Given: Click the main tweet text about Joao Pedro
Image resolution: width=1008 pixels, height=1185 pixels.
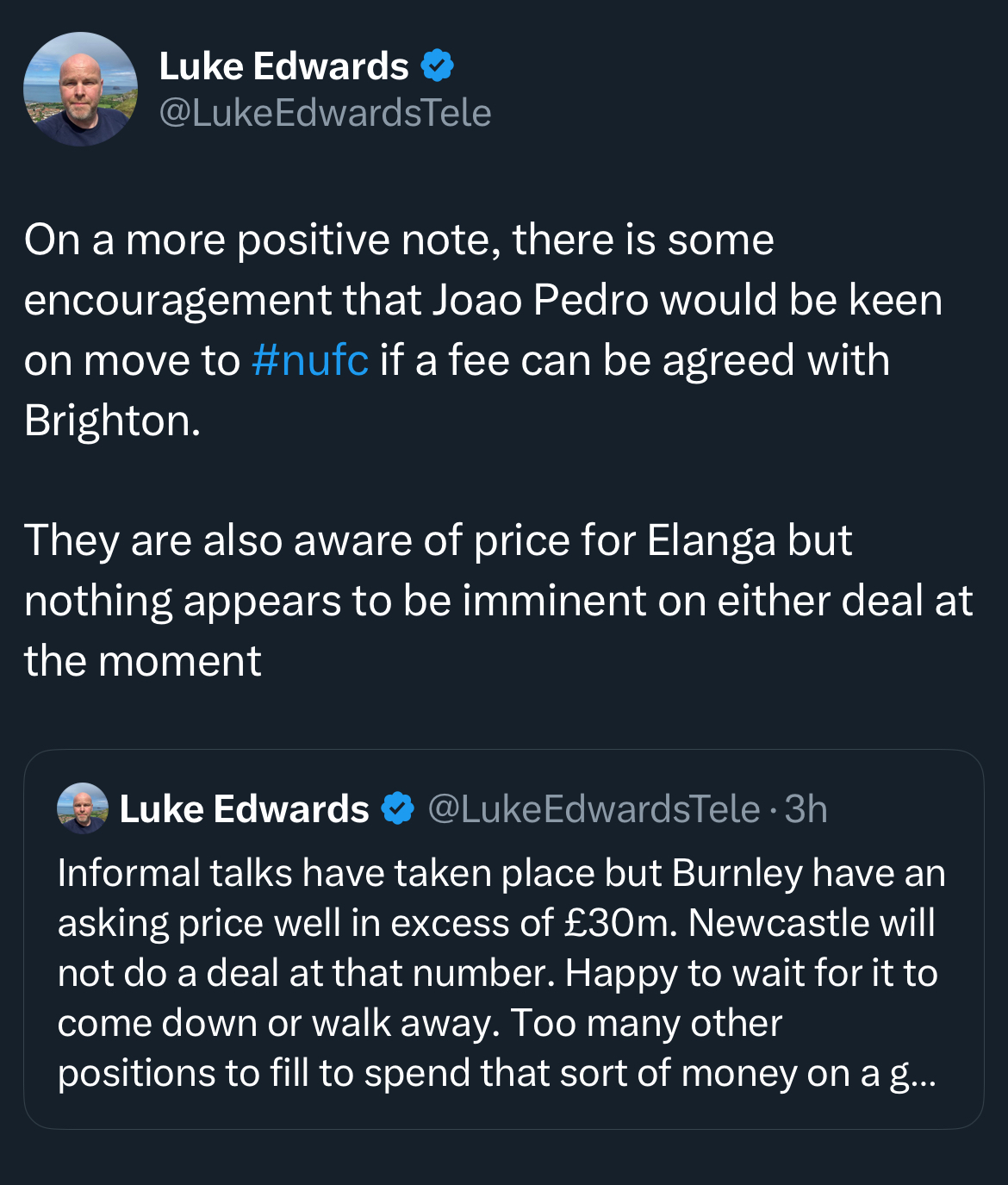Looking at the screenshot, I should tap(483, 330).
